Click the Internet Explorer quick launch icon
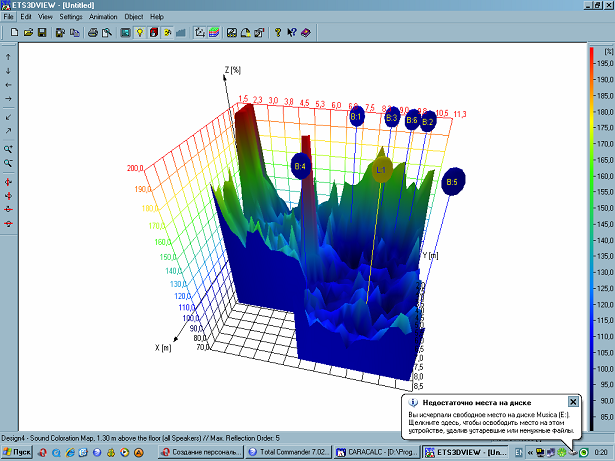This screenshot has height=461, width=615. [x=70, y=452]
